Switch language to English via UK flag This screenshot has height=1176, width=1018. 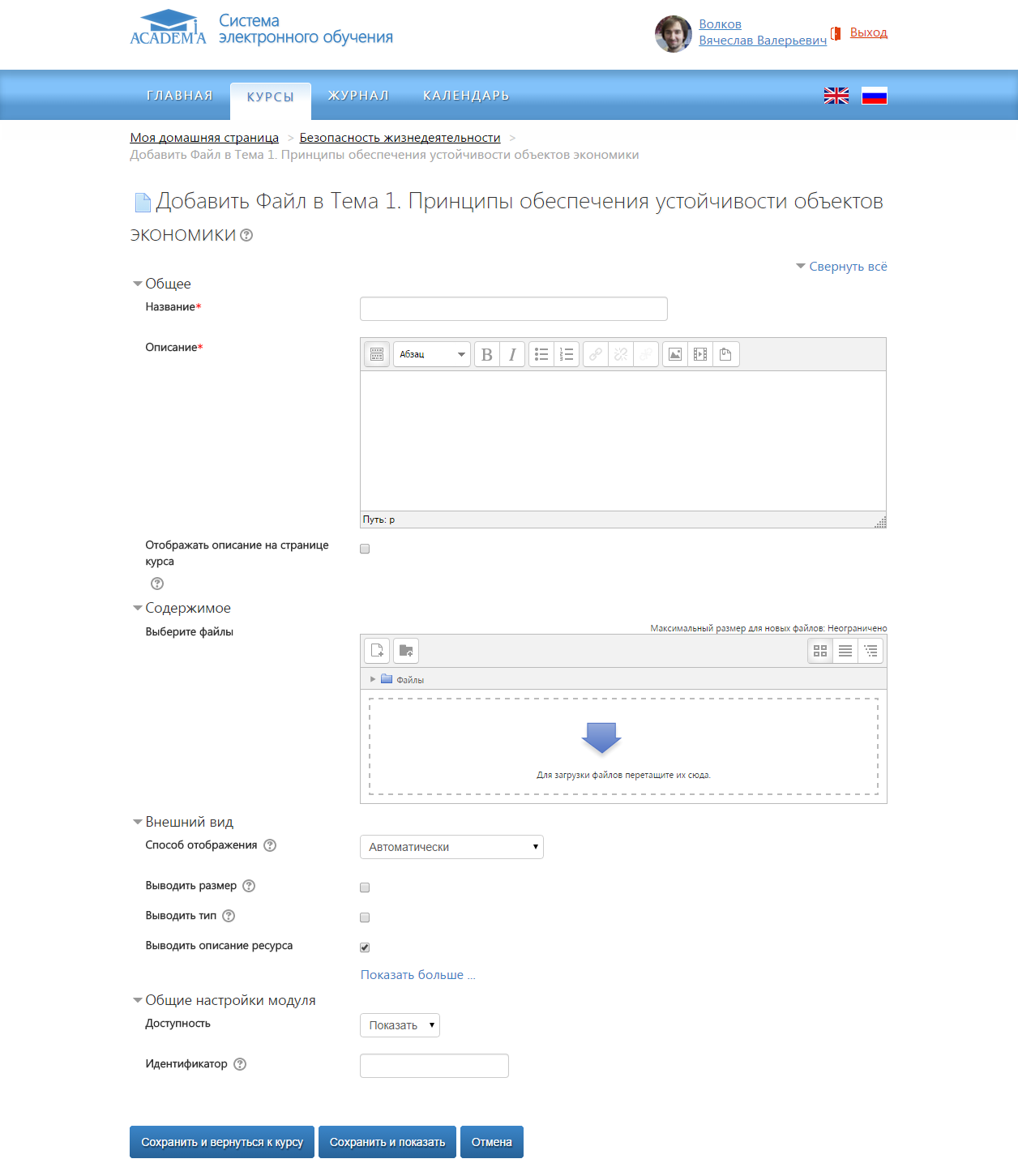[x=836, y=96]
